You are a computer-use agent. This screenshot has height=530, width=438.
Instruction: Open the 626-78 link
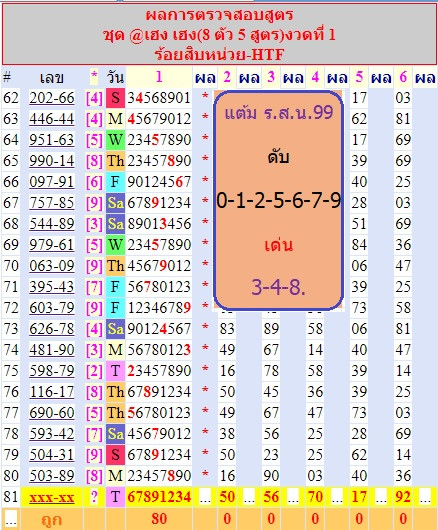click(52, 329)
